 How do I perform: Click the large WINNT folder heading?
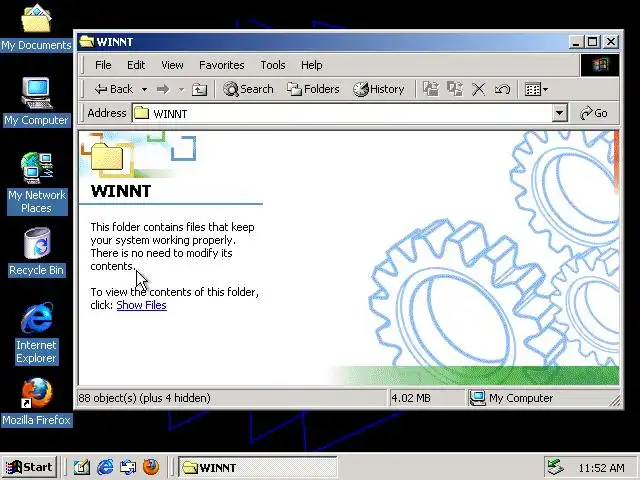click(121, 191)
